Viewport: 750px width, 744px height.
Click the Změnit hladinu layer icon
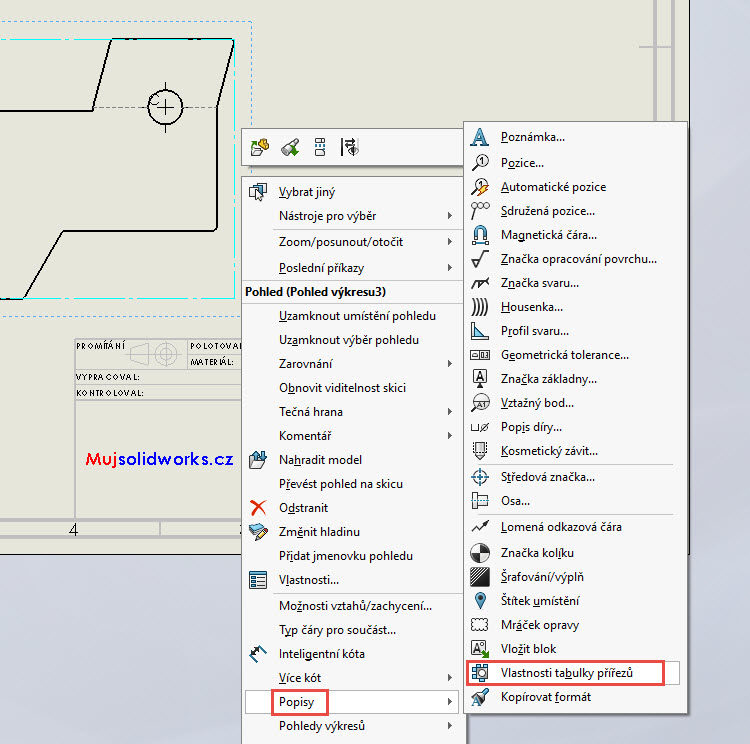click(x=258, y=532)
